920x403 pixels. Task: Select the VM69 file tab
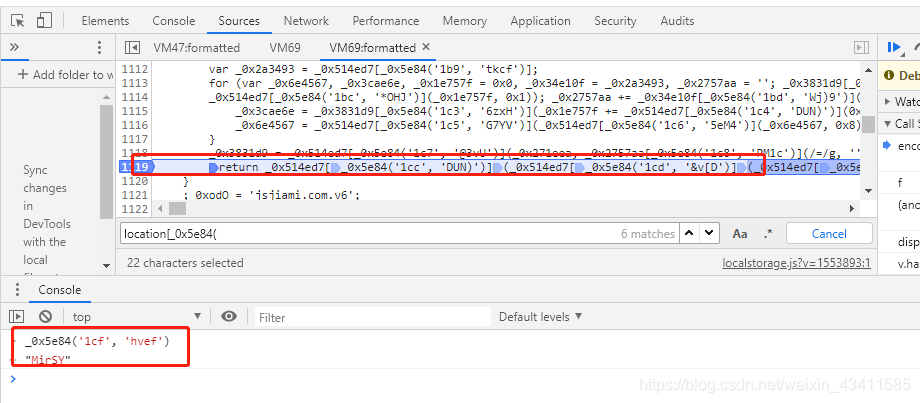pos(285,48)
